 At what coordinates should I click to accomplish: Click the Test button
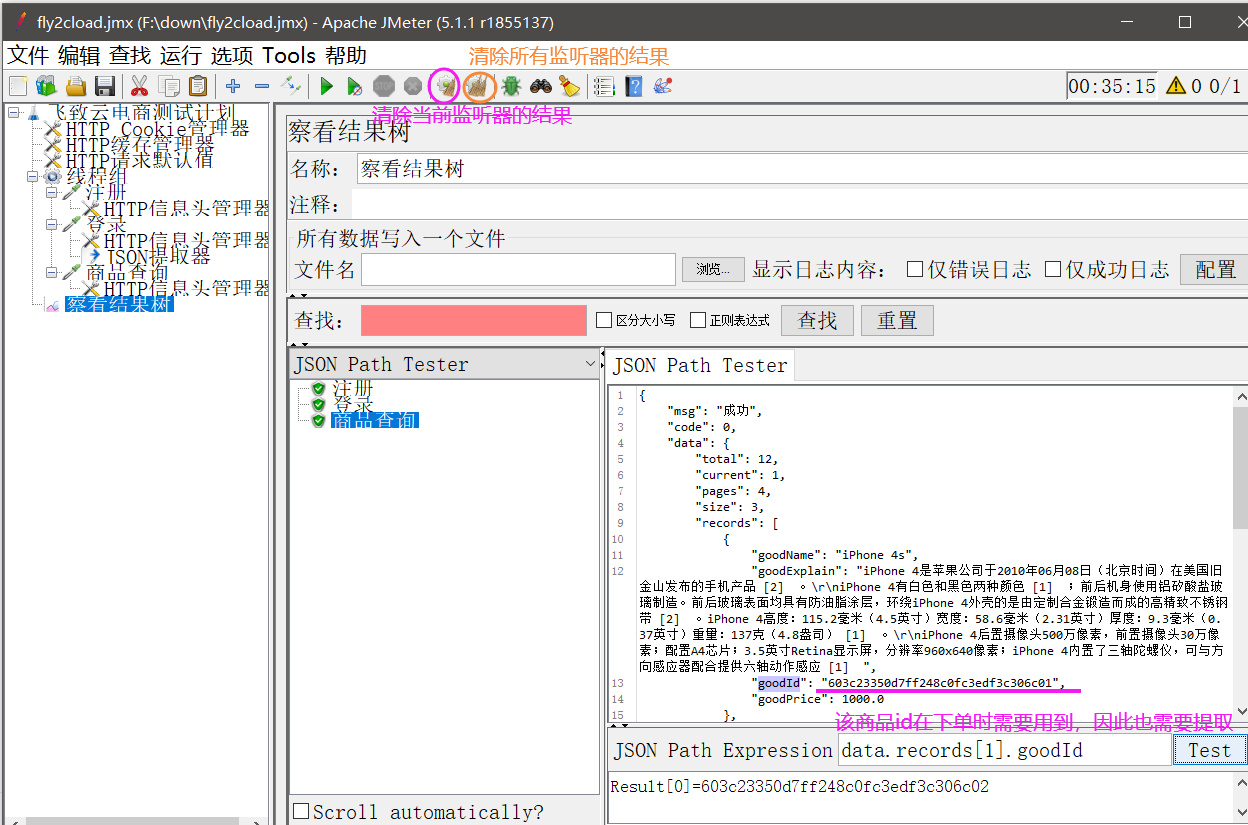[1209, 750]
